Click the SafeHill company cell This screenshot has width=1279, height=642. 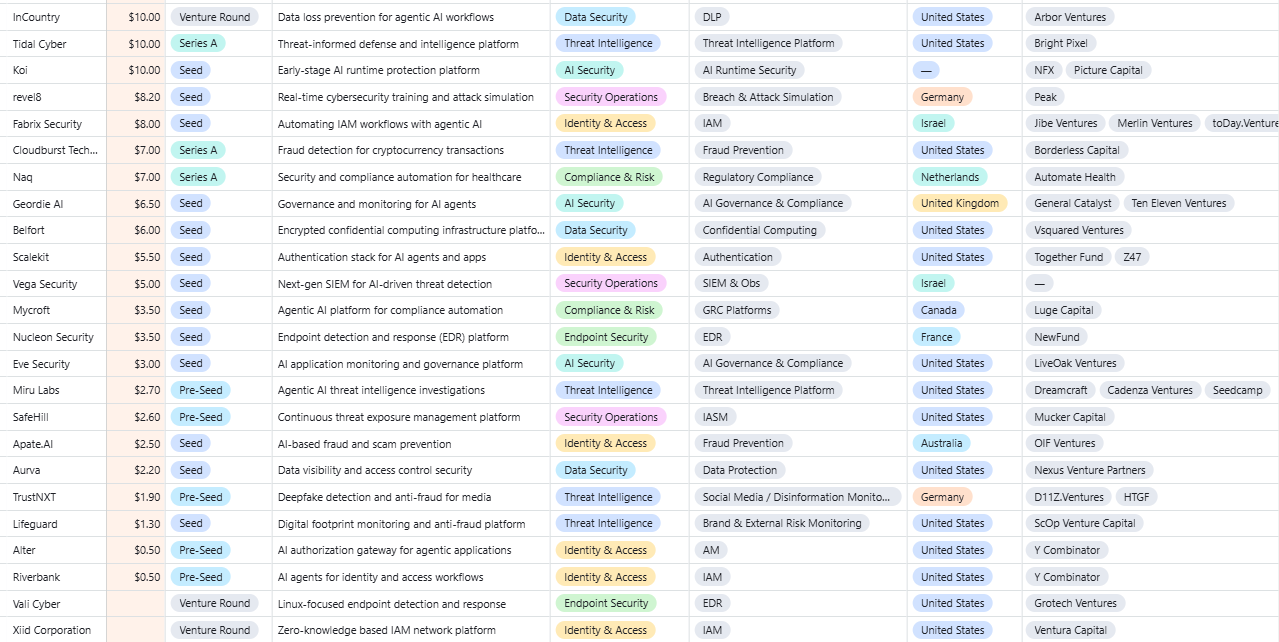[x=53, y=417]
